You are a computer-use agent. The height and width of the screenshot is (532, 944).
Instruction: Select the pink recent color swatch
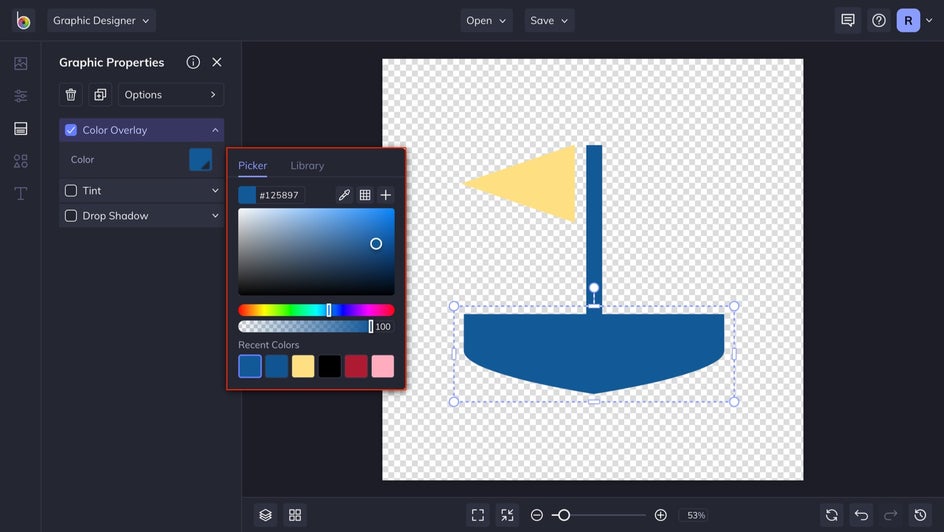(x=382, y=366)
